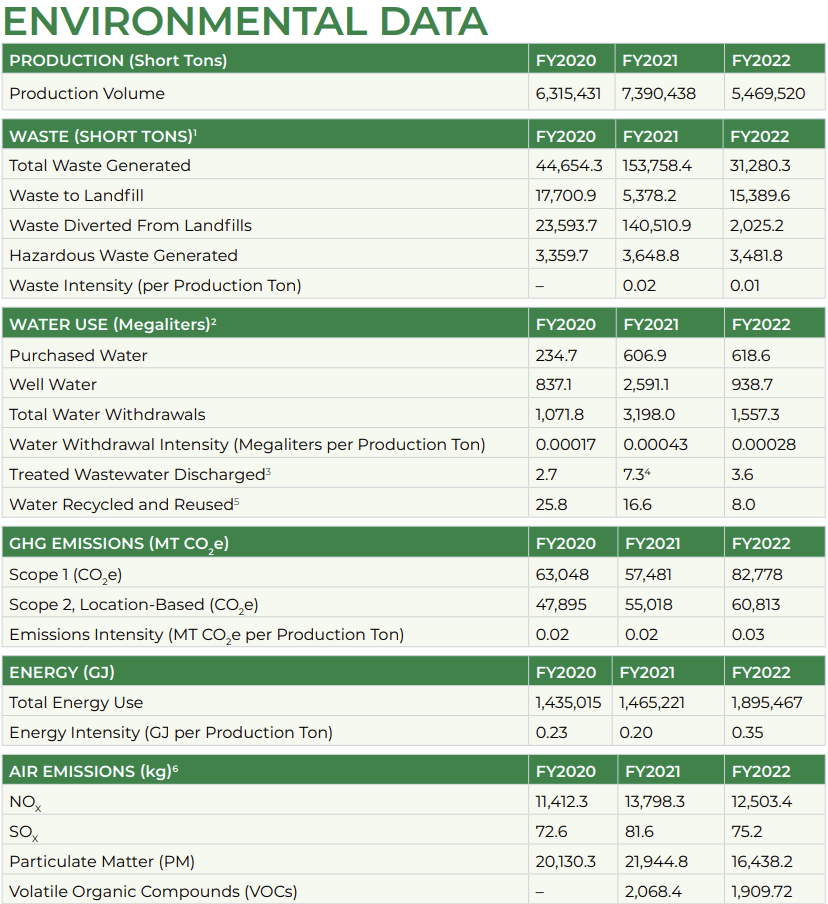Click the FY2022 header in the Energy section
Screen dimensions: 828x904
761,673
